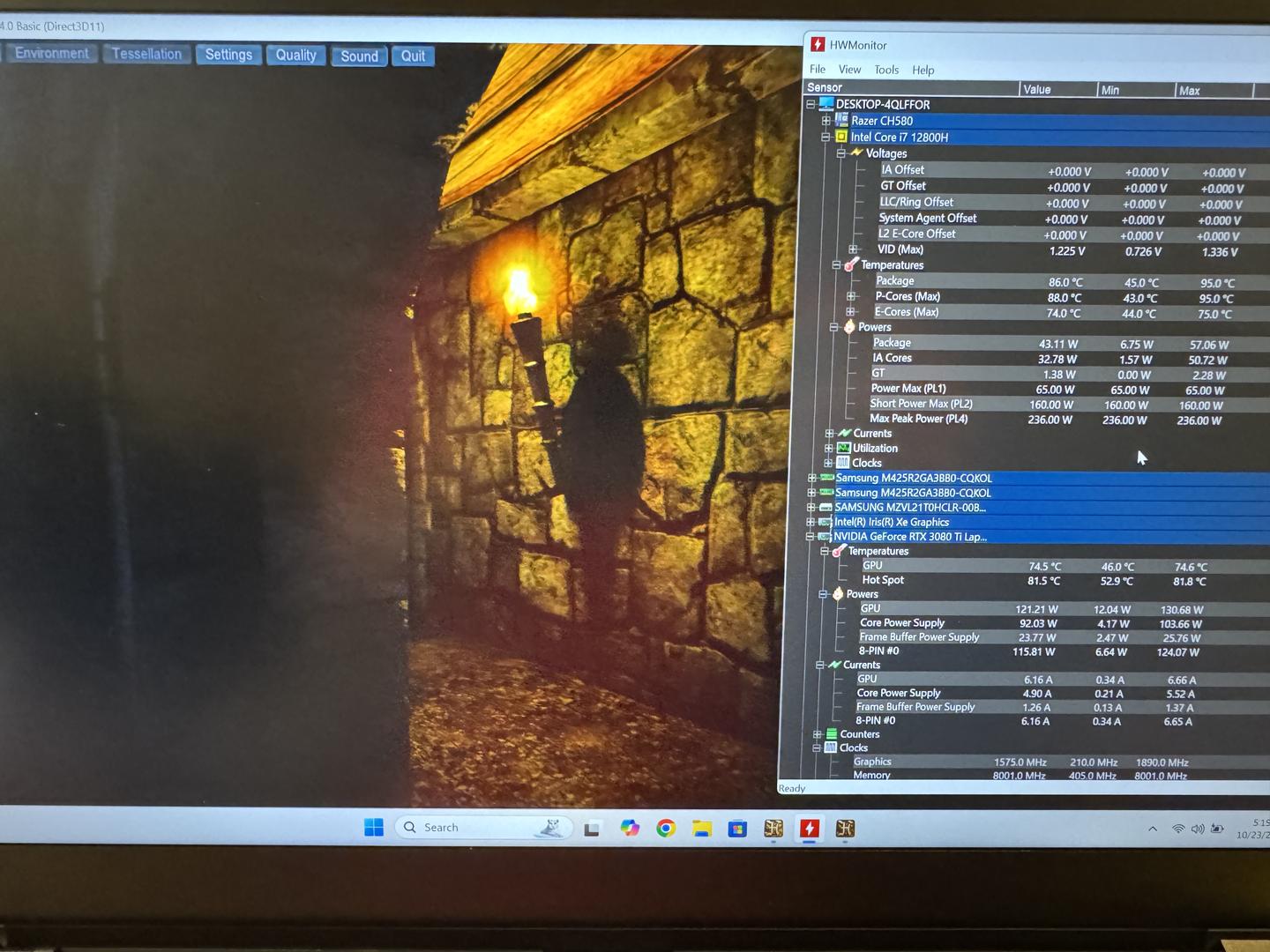Open File Explorer from the taskbar
Image resolution: width=1270 pixels, height=952 pixels.
click(x=702, y=828)
